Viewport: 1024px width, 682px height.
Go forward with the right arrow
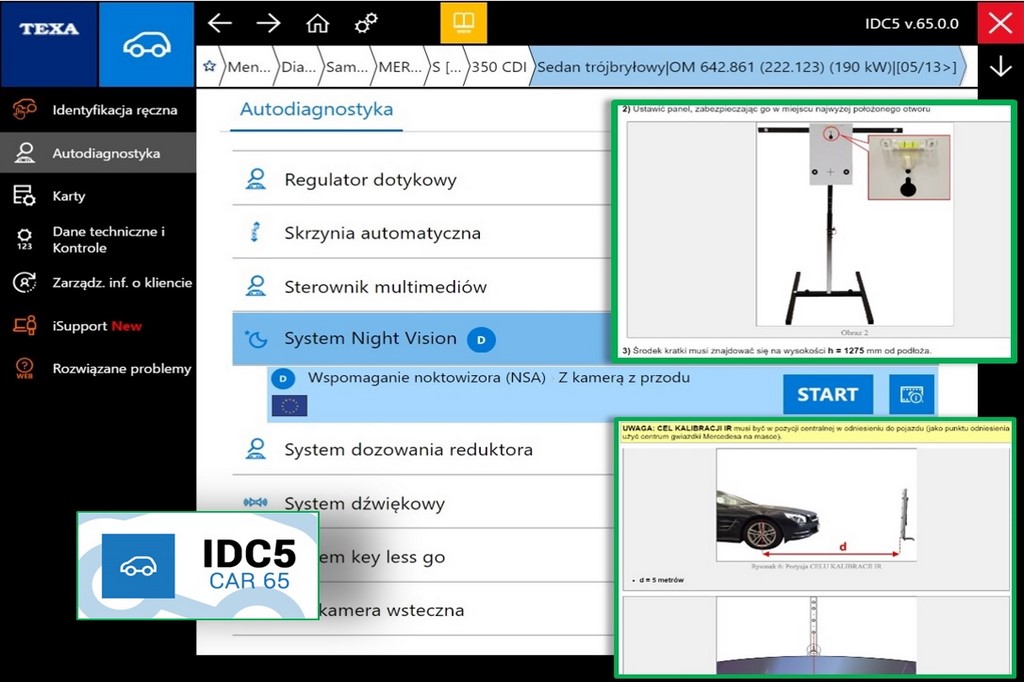click(268, 24)
